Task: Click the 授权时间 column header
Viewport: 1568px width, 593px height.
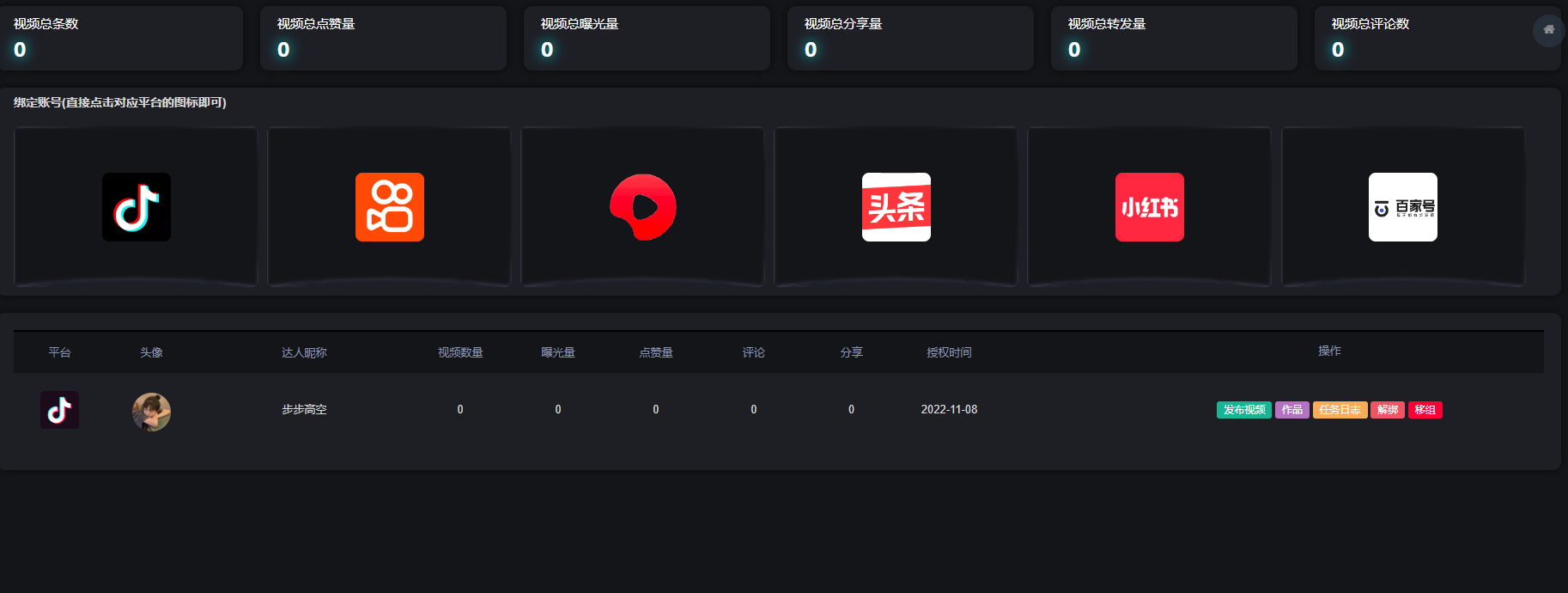Action: pos(949,352)
